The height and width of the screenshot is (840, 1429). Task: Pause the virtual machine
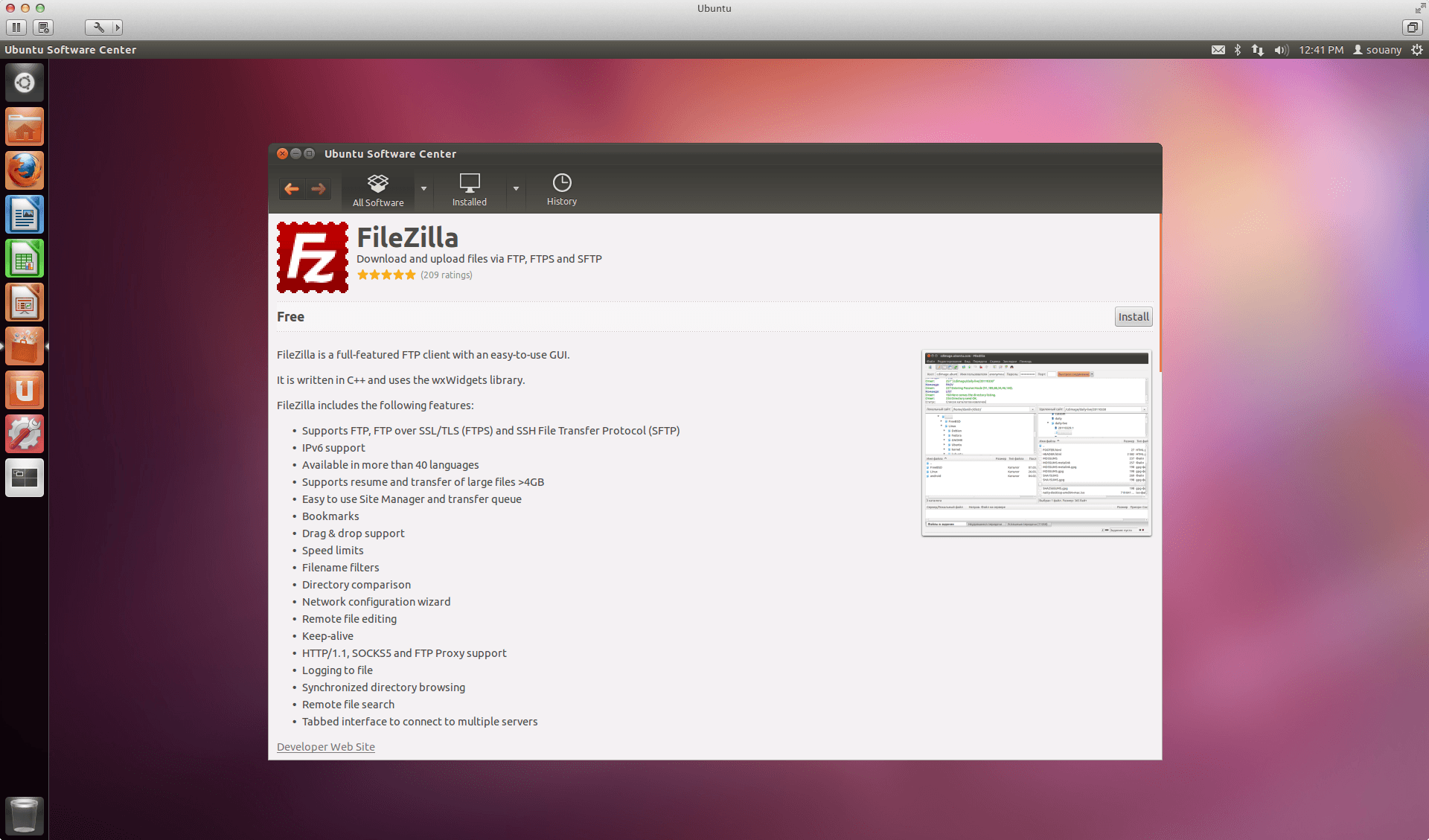coord(16,28)
